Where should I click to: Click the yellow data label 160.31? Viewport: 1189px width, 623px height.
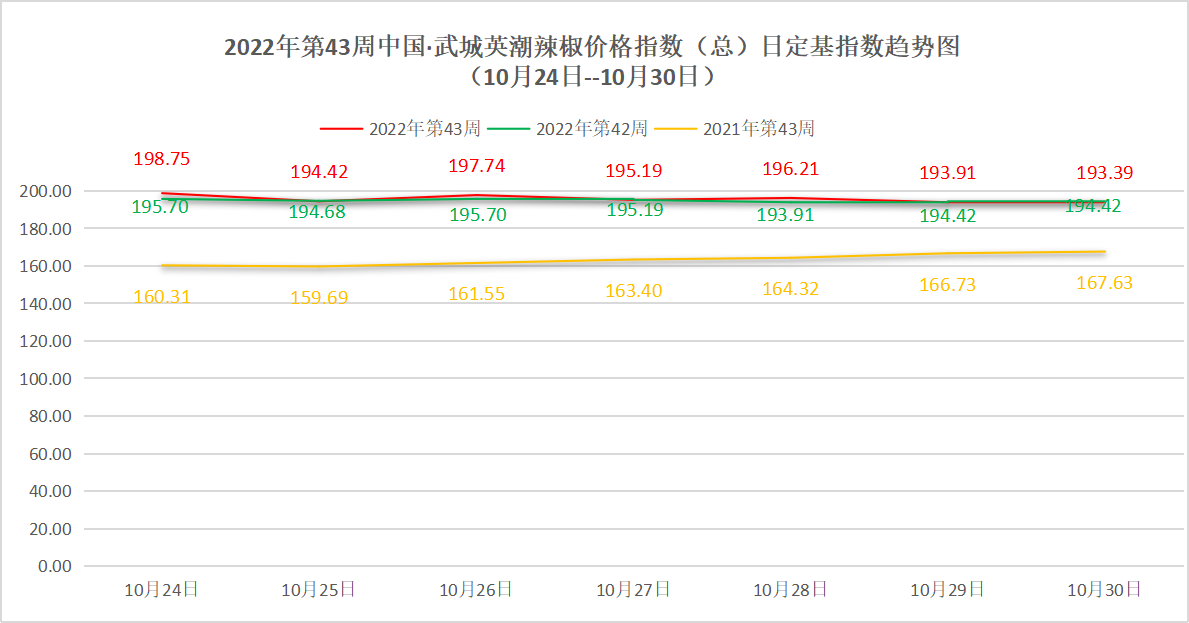(x=161, y=296)
